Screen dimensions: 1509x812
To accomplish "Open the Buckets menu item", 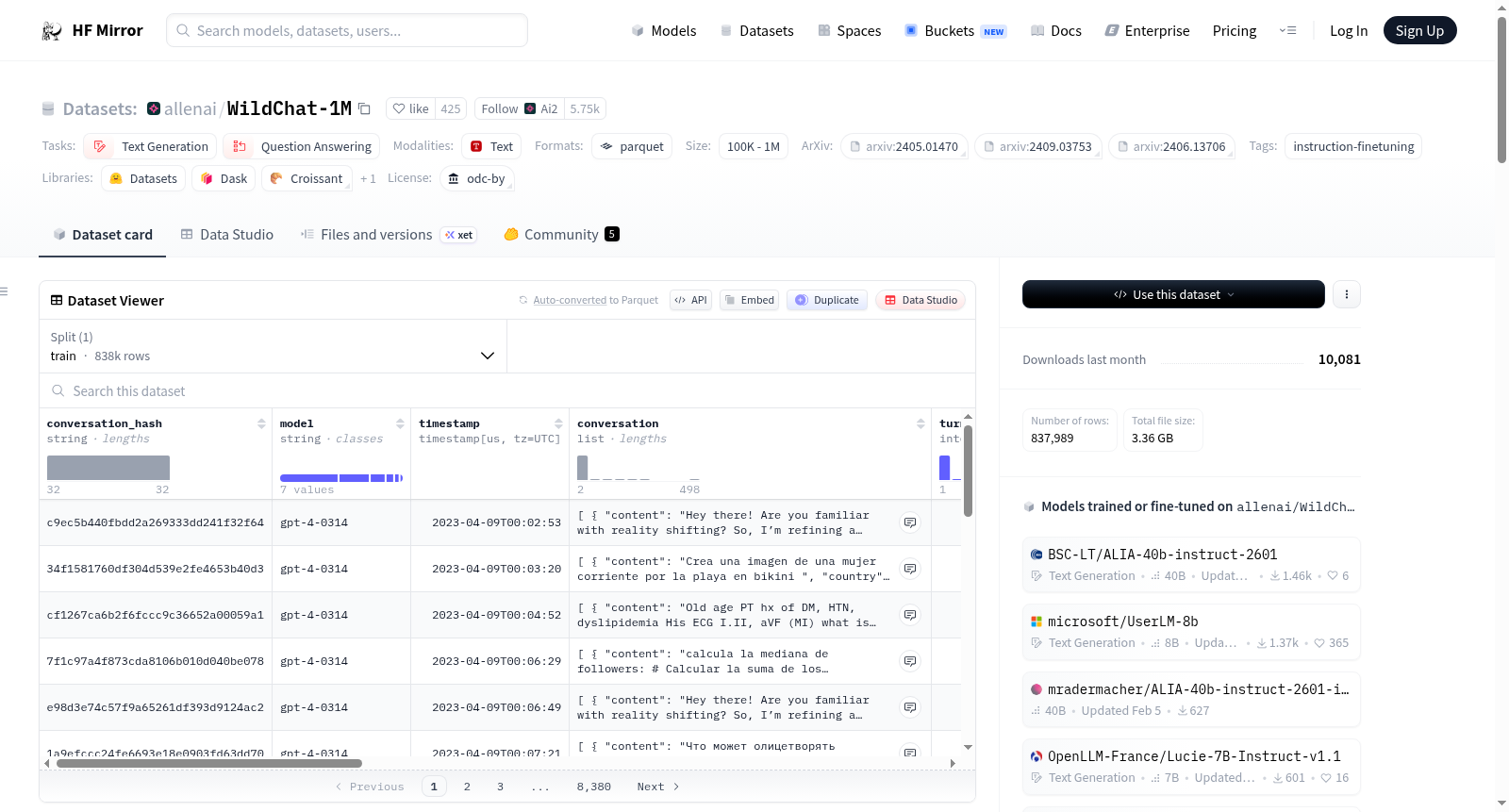I will (955, 30).
